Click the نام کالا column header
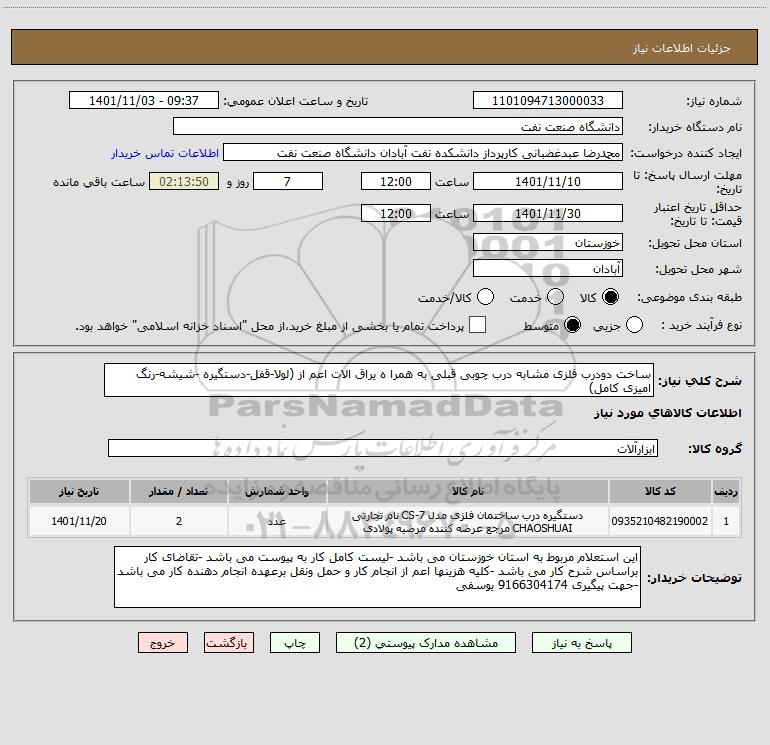Screen dimensions: 770x745 tap(468, 491)
